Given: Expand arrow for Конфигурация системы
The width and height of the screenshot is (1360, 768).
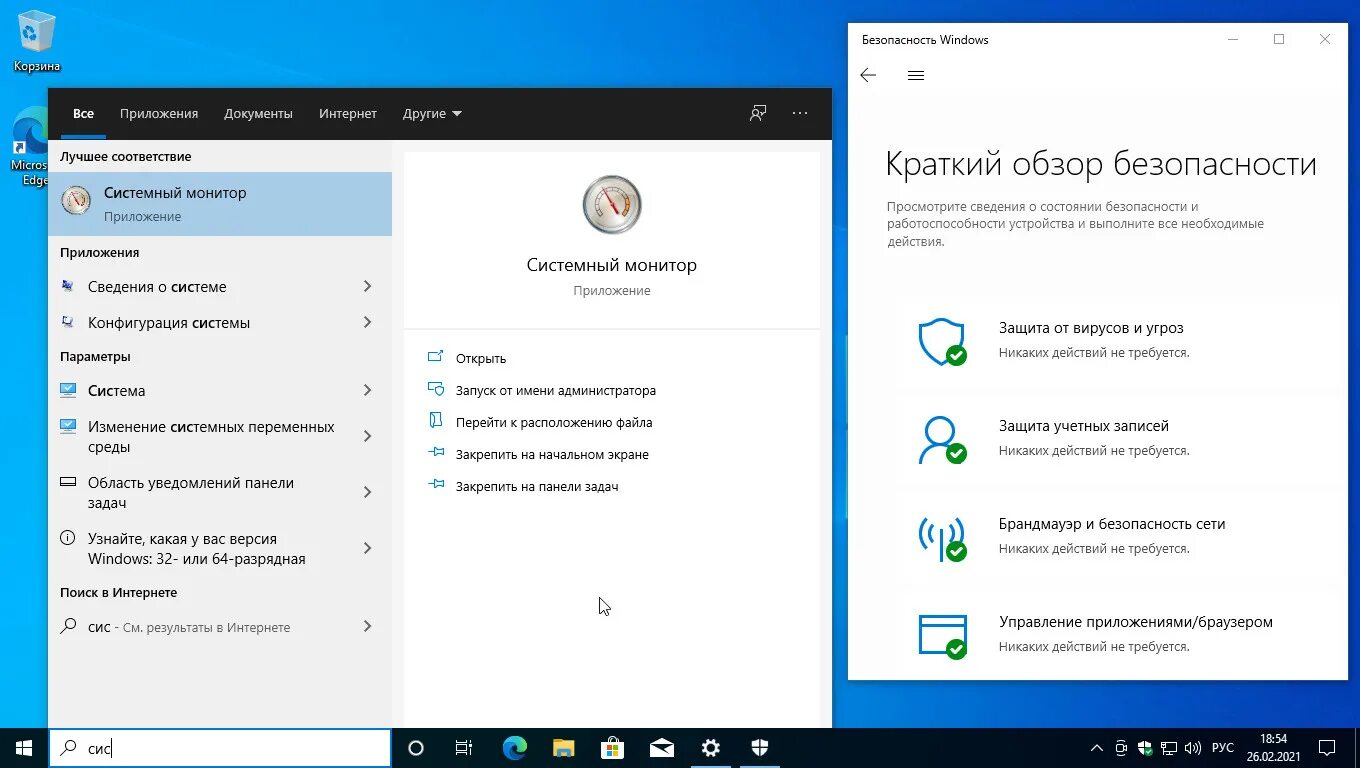Looking at the screenshot, I should pos(367,323).
